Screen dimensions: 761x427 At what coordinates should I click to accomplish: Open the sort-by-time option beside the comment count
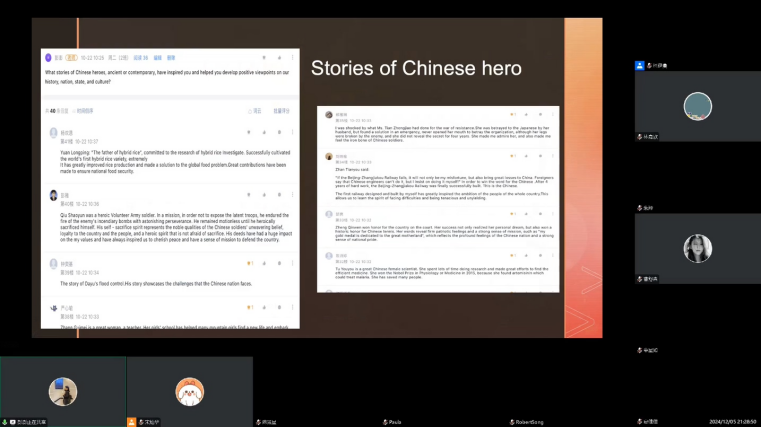[x=85, y=110]
